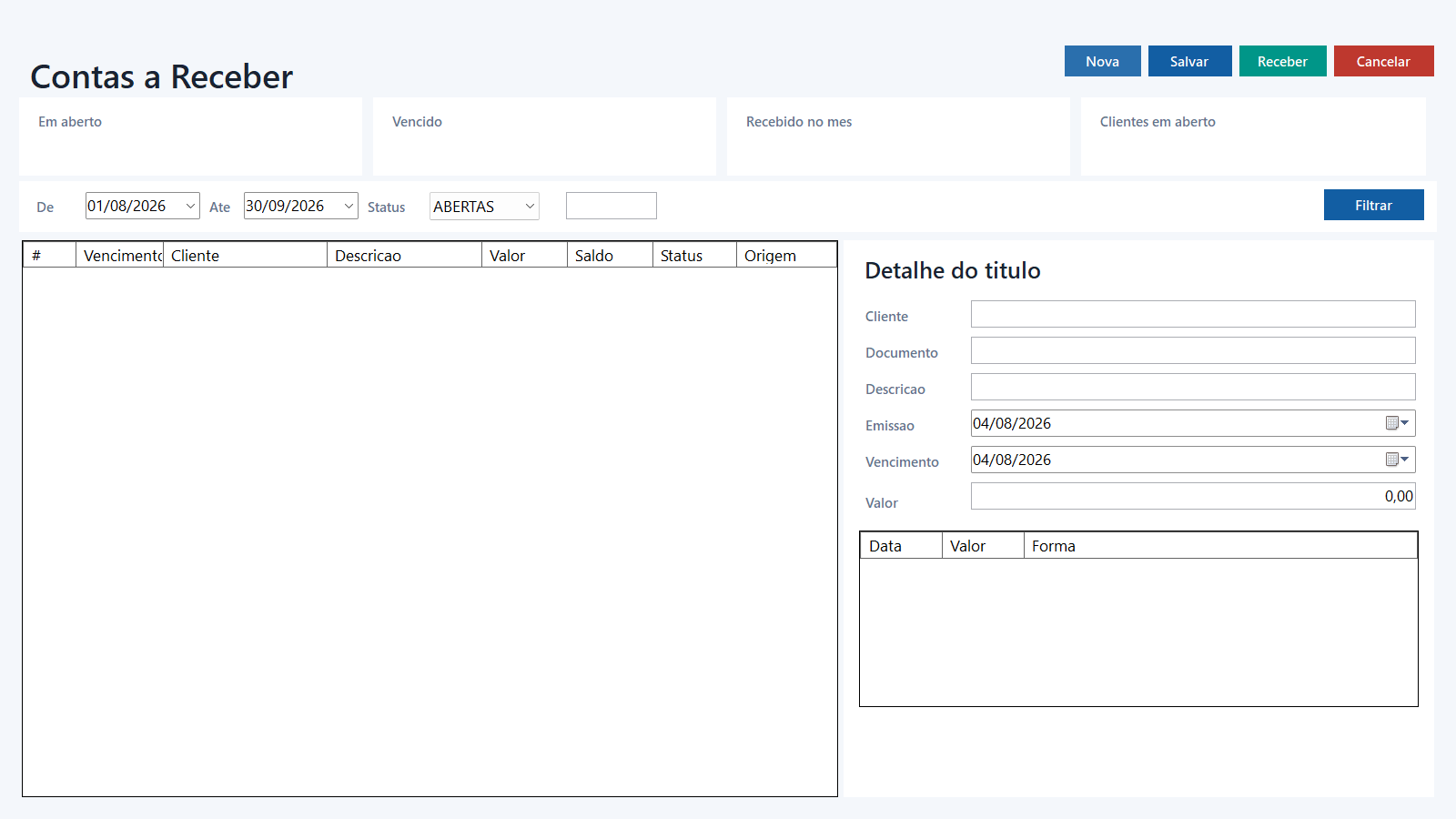The image size is (1456, 819).
Task: Sort by Vencimento column header in main grid
Action: [x=120, y=255]
